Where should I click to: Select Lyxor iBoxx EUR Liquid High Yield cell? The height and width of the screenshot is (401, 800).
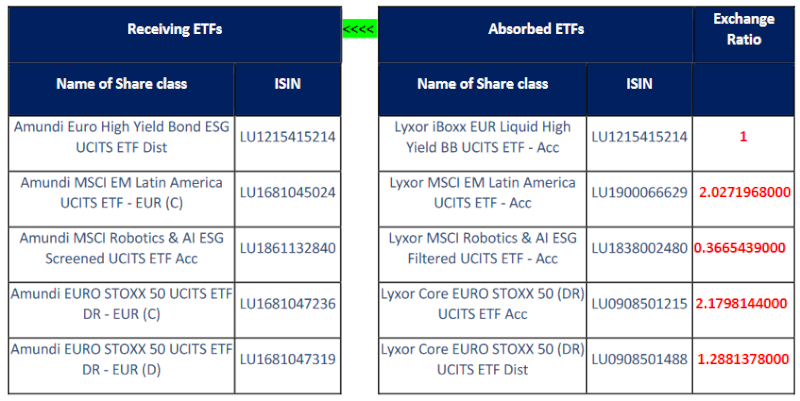(x=483, y=137)
